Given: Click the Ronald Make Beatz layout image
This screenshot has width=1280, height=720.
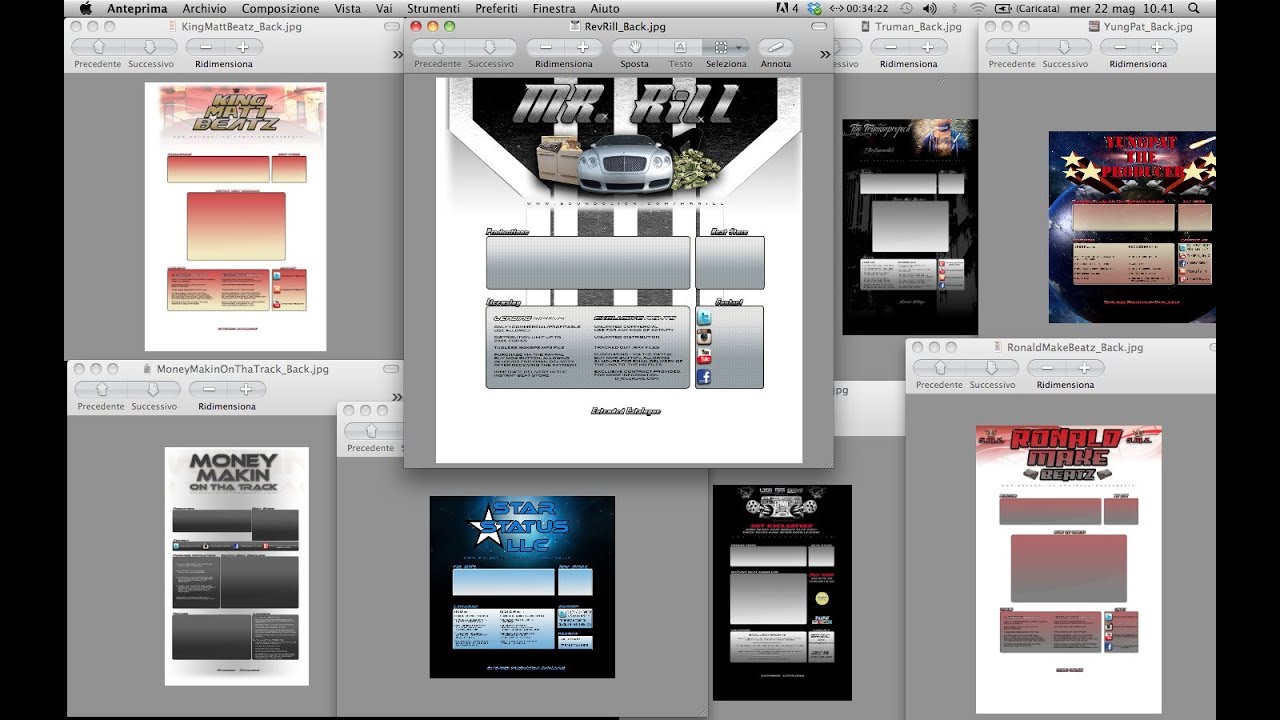Looking at the screenshot, I should pyautogui.click(x=1068, y=569).
